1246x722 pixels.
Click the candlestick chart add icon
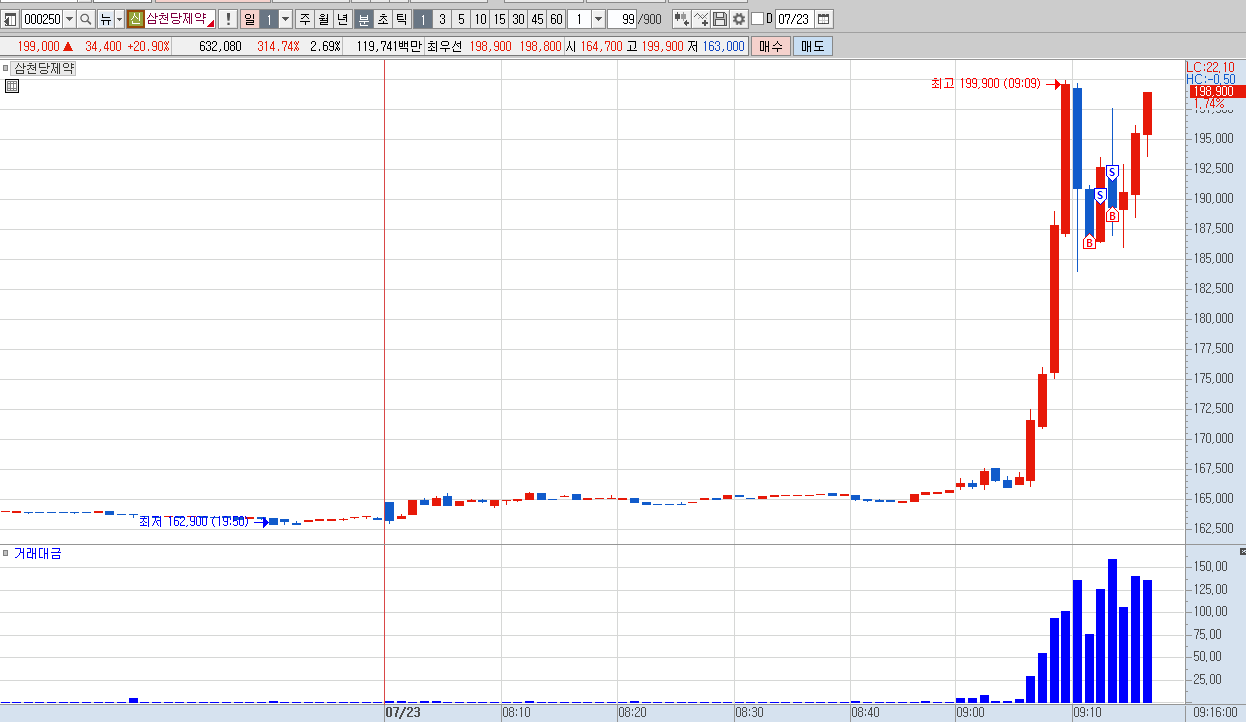point(681,19)
